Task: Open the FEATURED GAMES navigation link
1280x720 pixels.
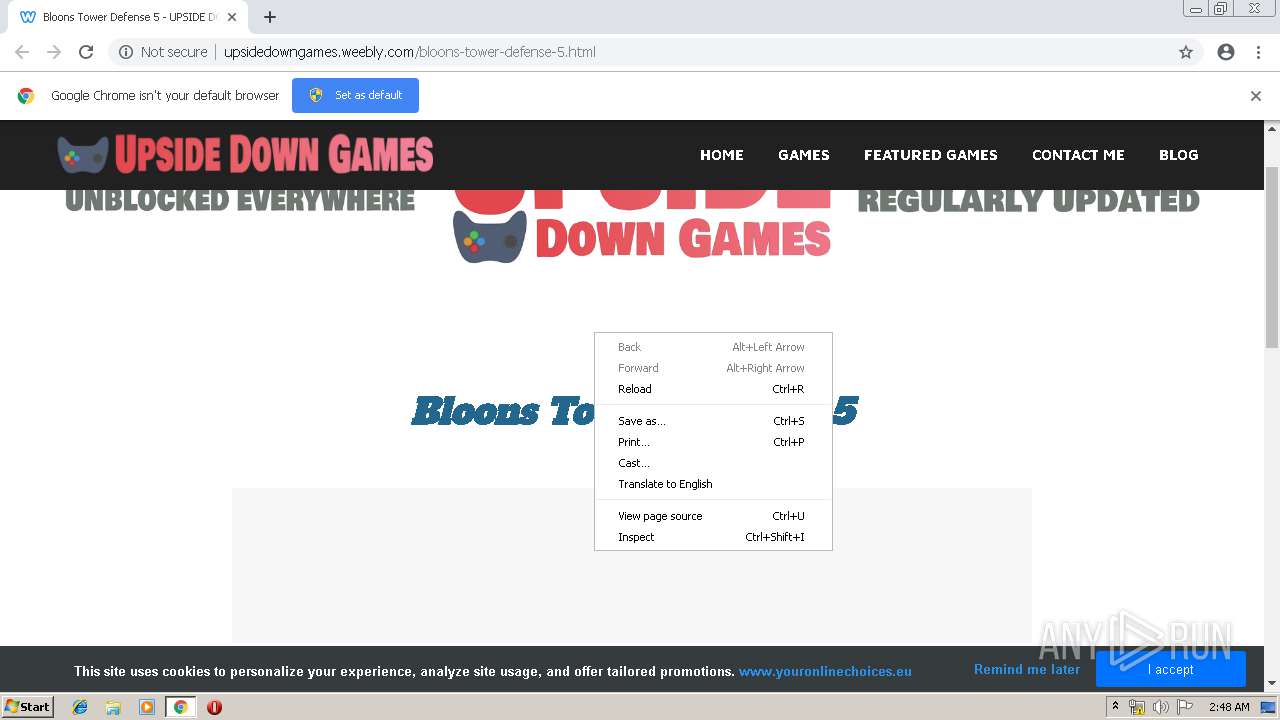Action: [x=931, y=155]
